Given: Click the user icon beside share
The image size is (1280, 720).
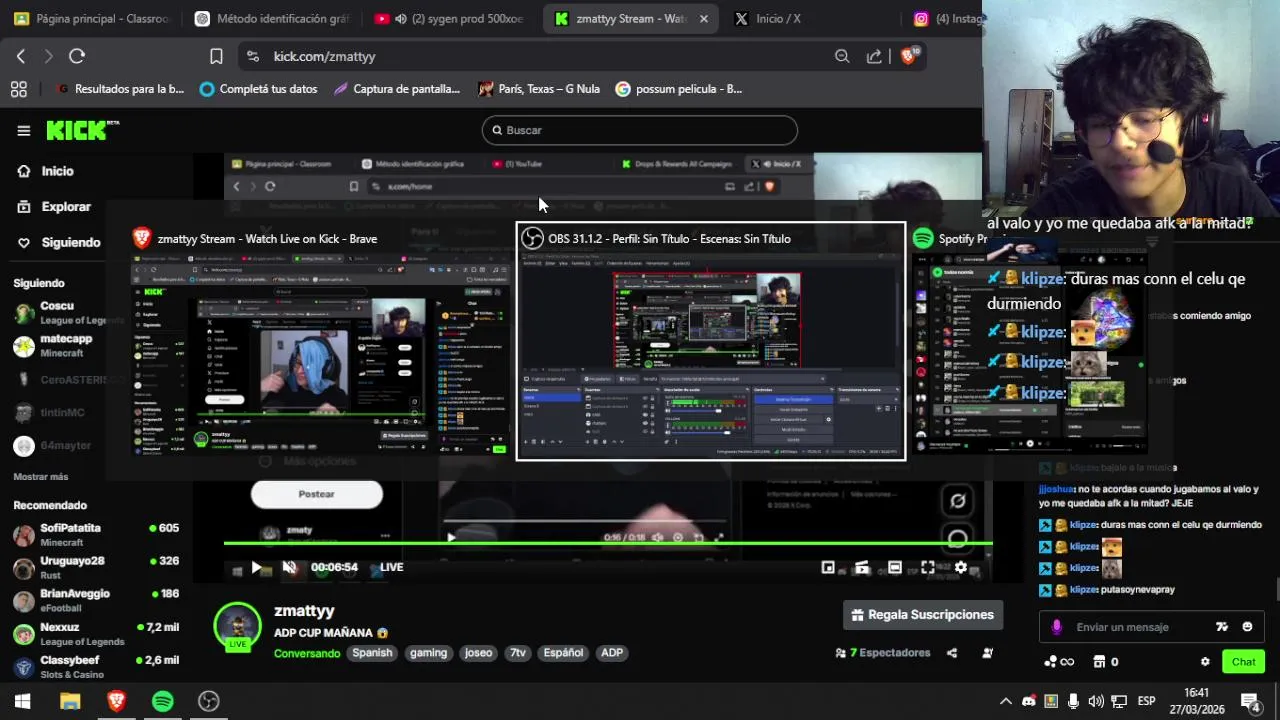Looking at the screenshot, I should coord(987,653).
